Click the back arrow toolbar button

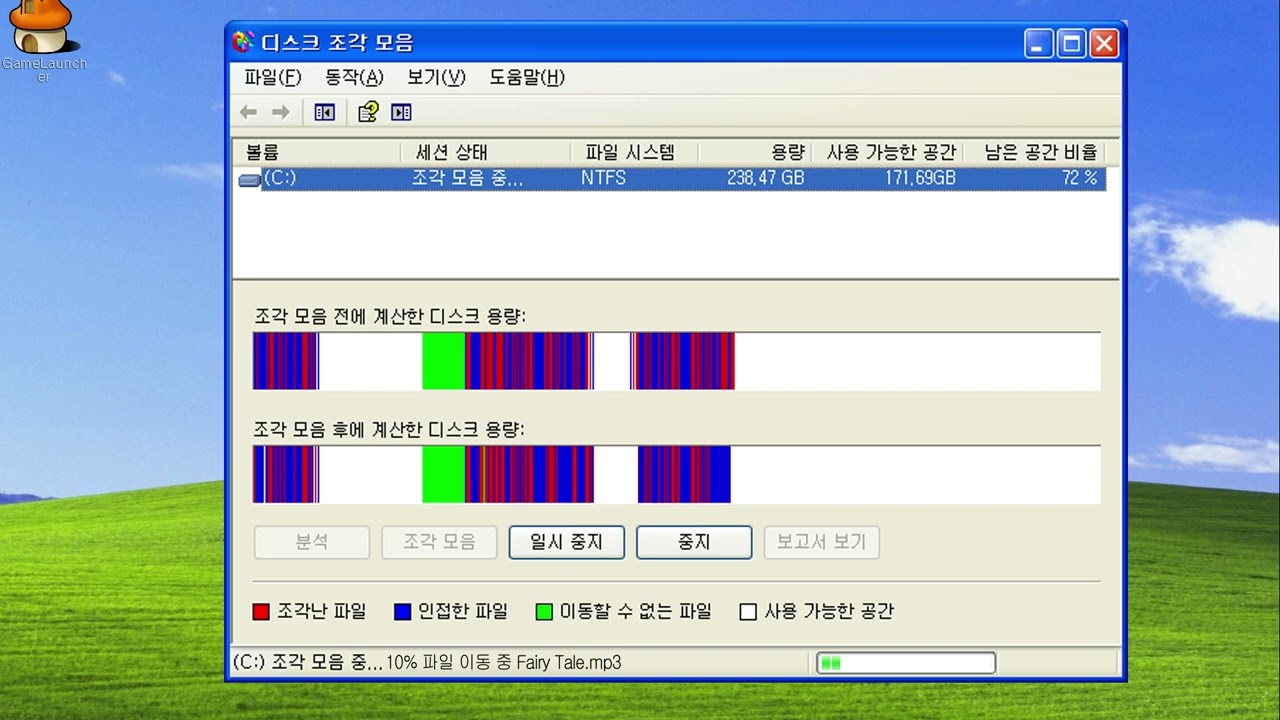249,112
